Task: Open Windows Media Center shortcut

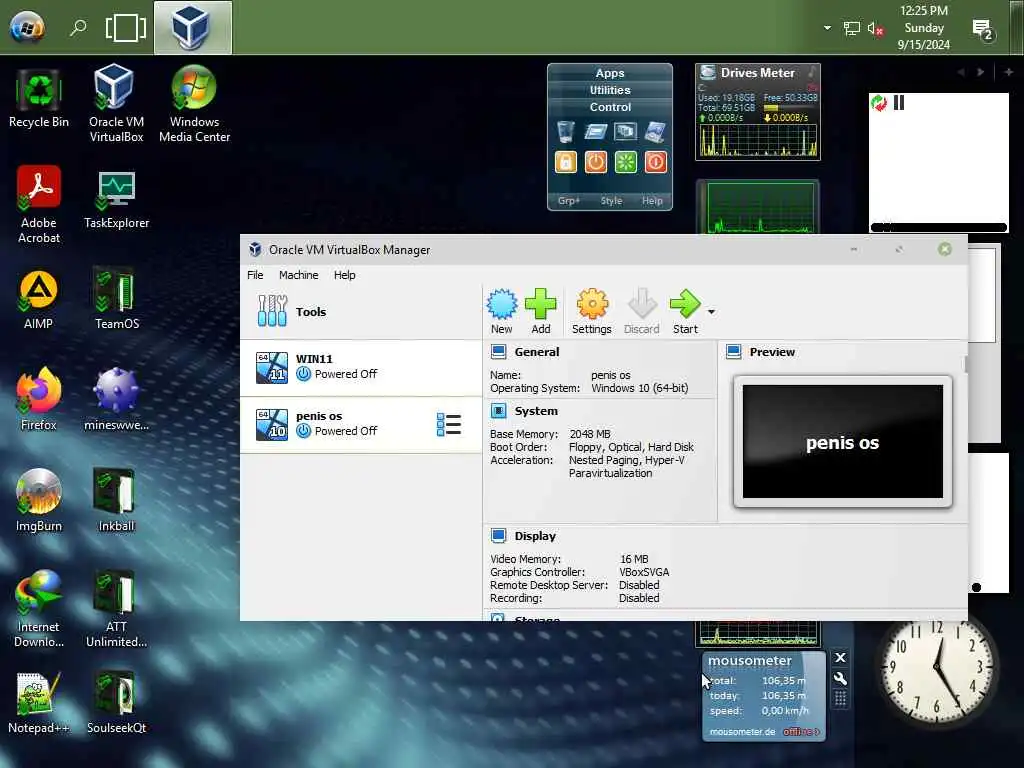Action: [x=194, y=103]
